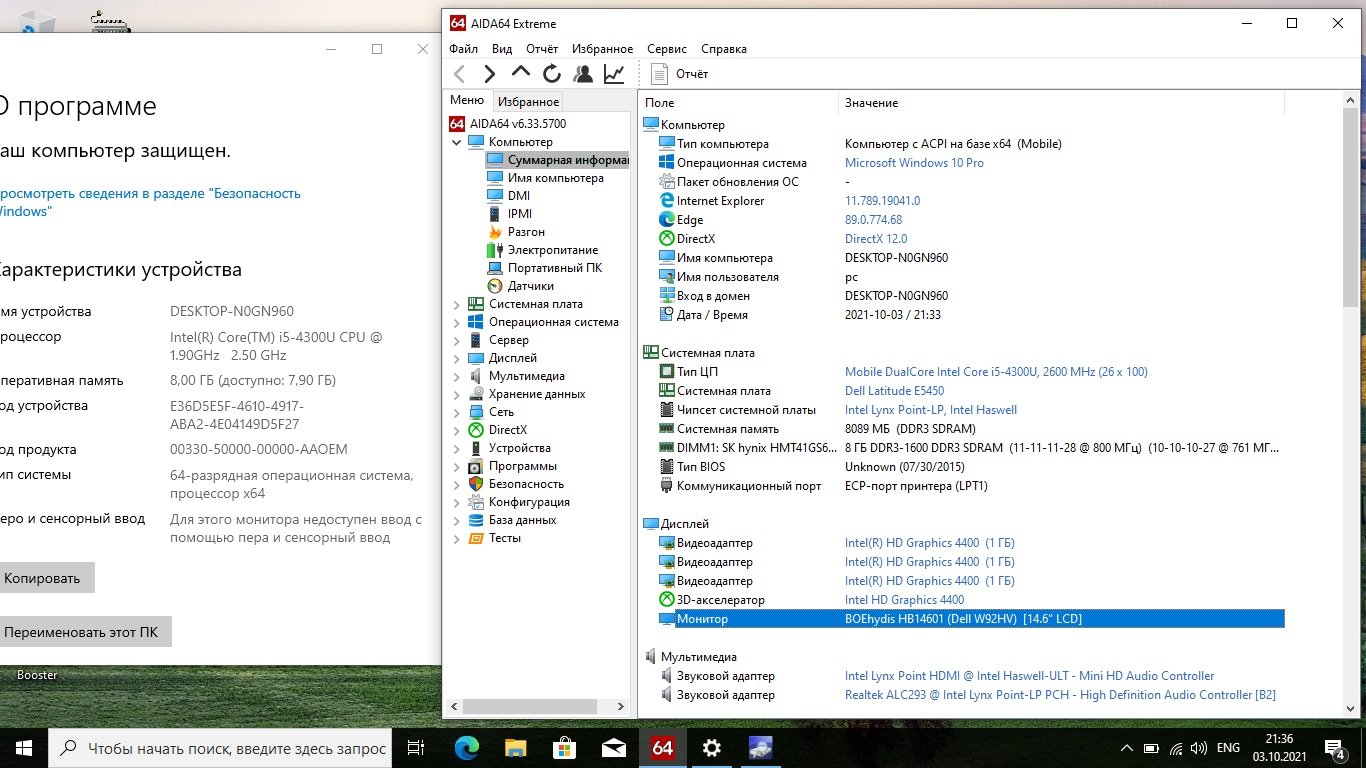Screen dimensions: 1366x768
Task: Expand the Сеть tree node
Action: 457,412
